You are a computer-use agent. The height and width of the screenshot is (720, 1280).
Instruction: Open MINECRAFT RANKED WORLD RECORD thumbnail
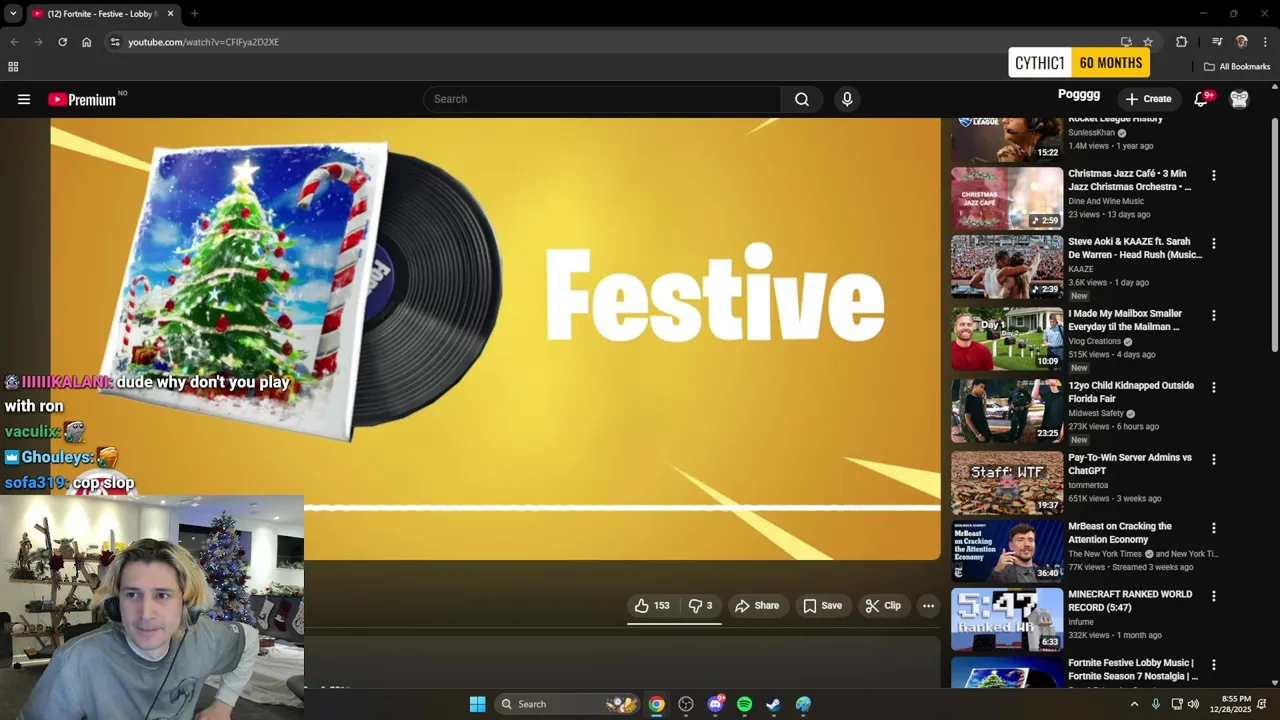[x=1007, y=619]
